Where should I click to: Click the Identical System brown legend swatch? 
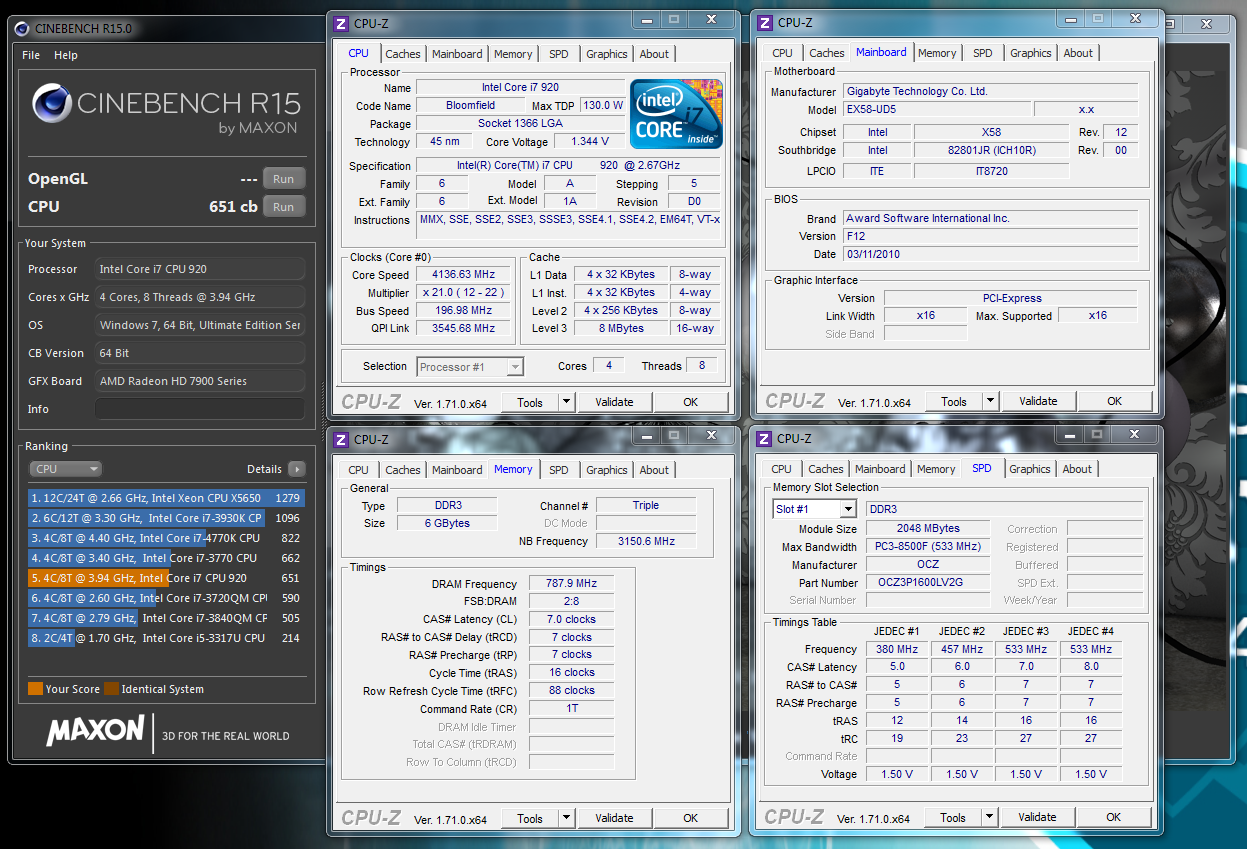tap(111, 689)
